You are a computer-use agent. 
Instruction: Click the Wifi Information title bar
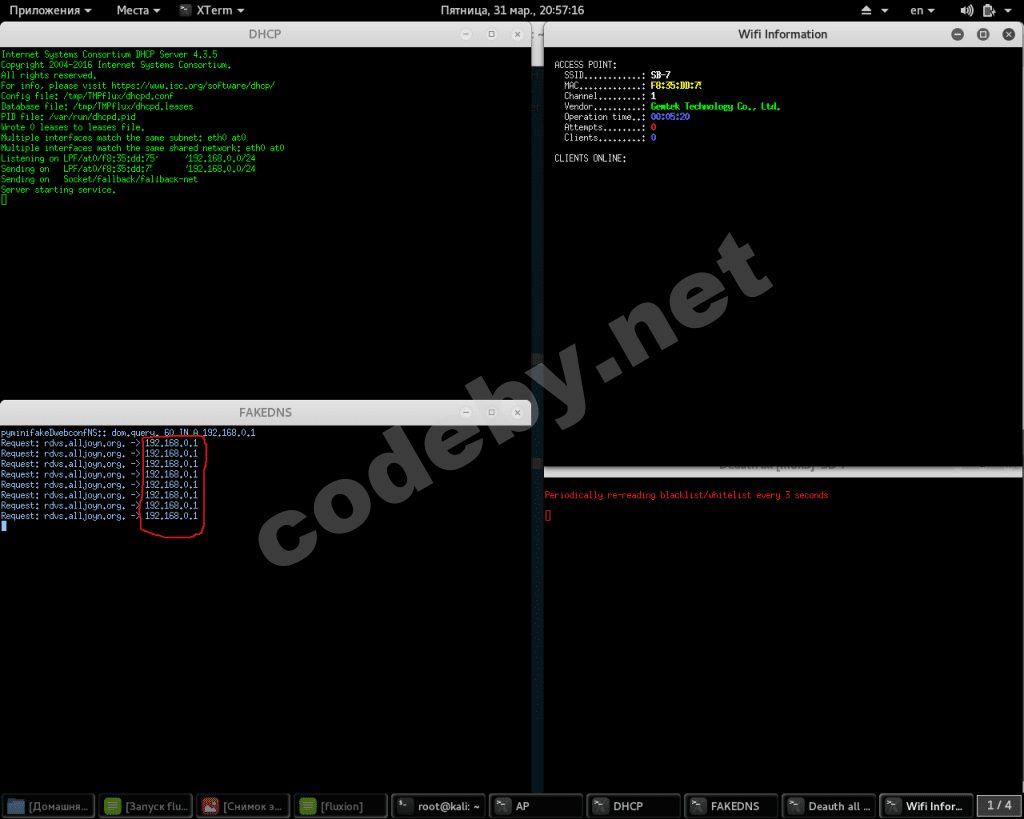tap(782, 34)
